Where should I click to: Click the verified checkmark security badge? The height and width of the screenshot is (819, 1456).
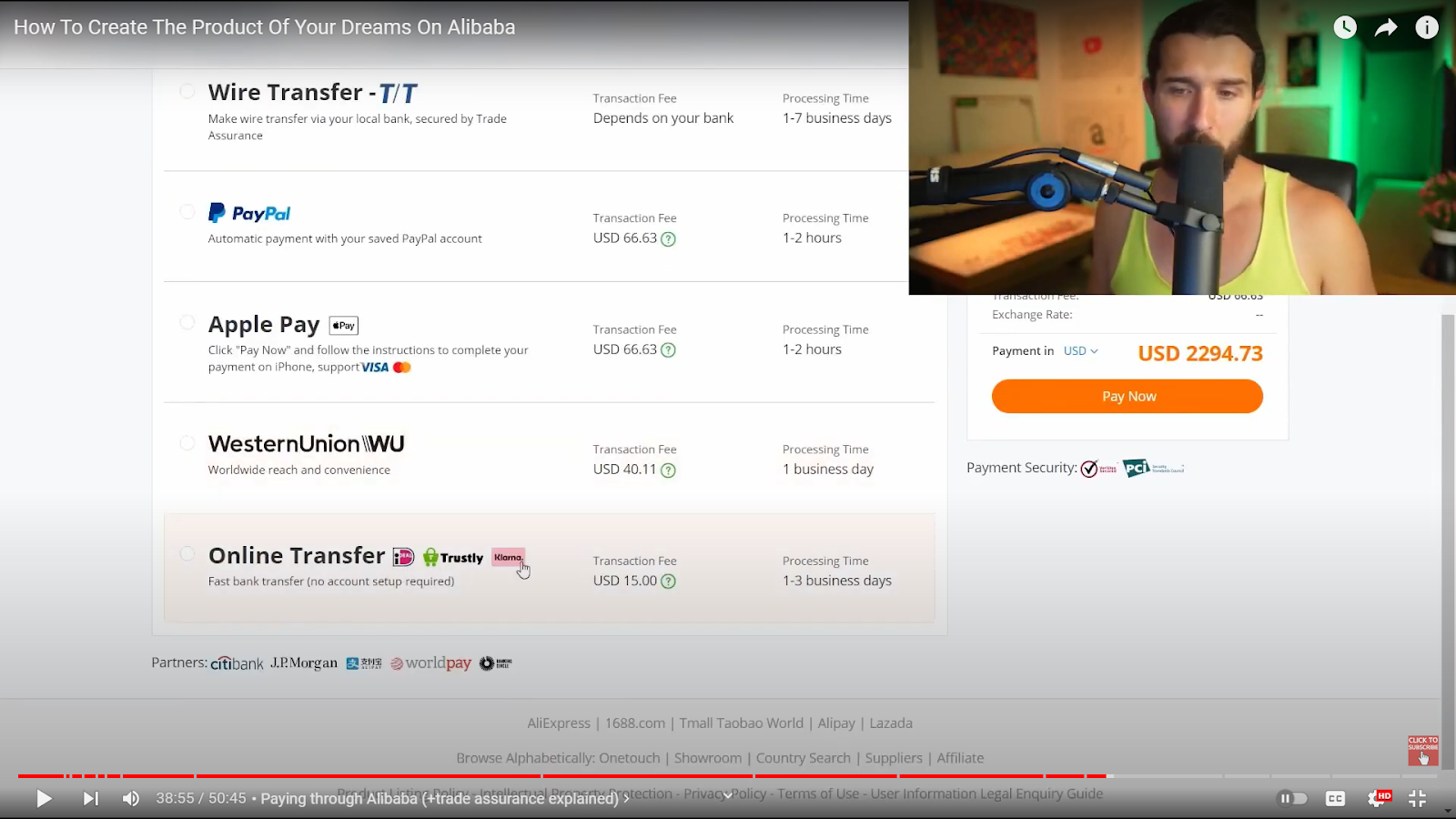point(1098,469)
